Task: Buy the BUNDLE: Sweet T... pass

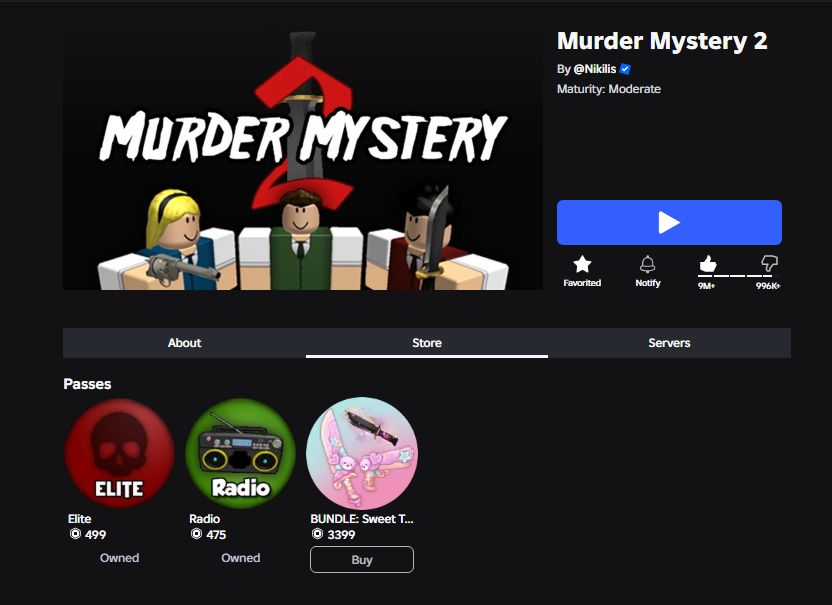Action: (x=362, y=559)
